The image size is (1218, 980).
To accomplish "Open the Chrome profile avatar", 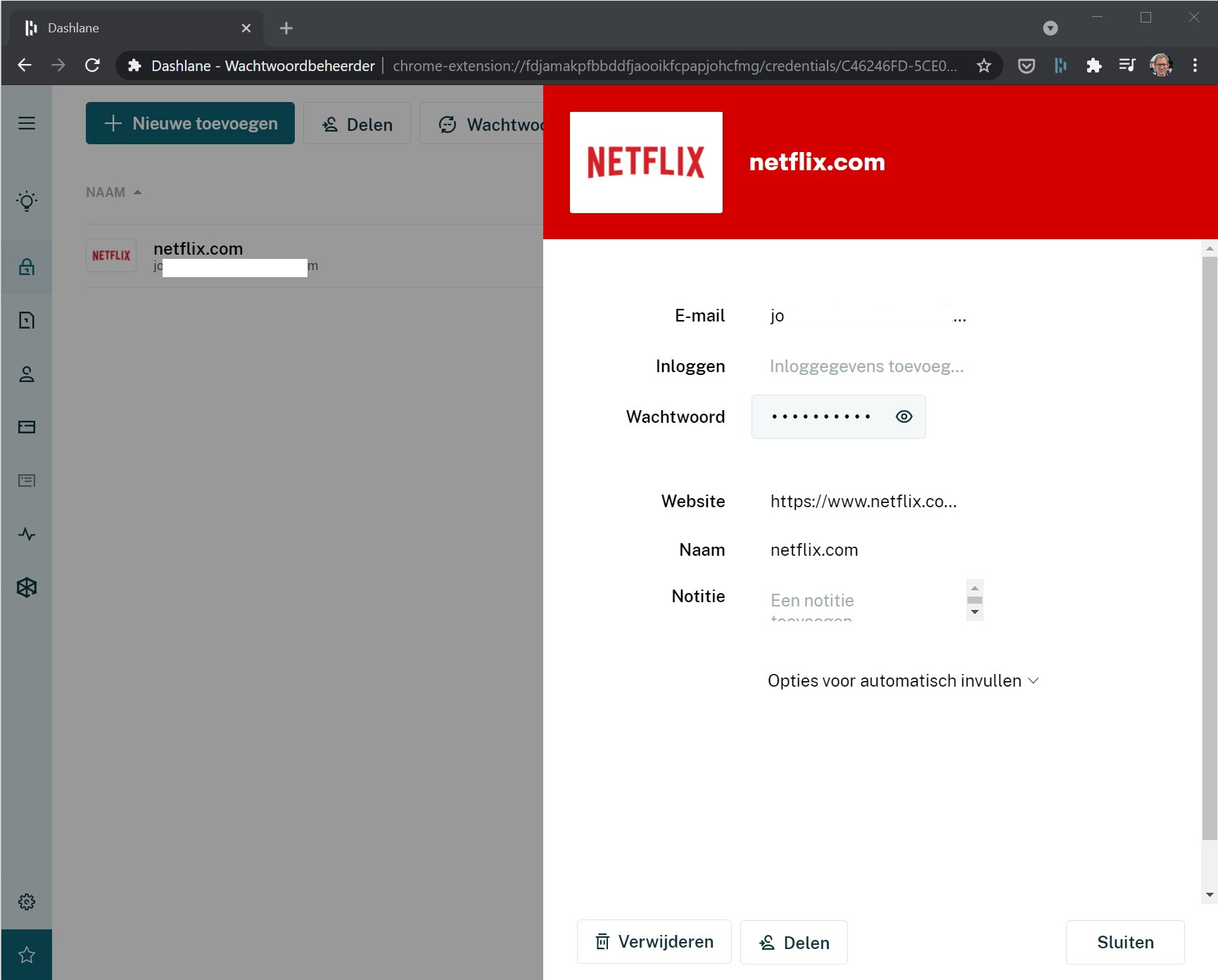I will (1161, 65).
